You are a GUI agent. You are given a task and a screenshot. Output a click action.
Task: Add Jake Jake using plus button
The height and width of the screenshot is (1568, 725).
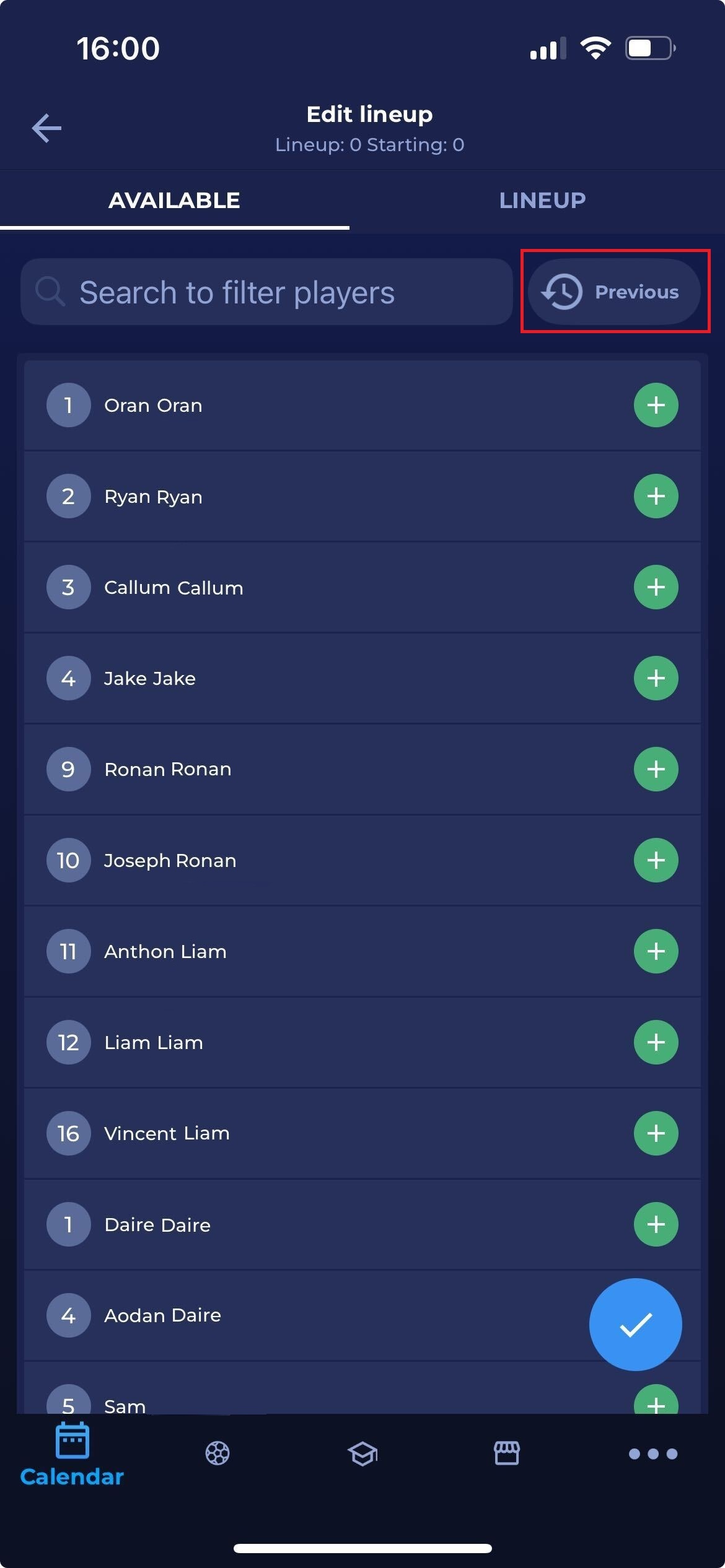point(656,678)
